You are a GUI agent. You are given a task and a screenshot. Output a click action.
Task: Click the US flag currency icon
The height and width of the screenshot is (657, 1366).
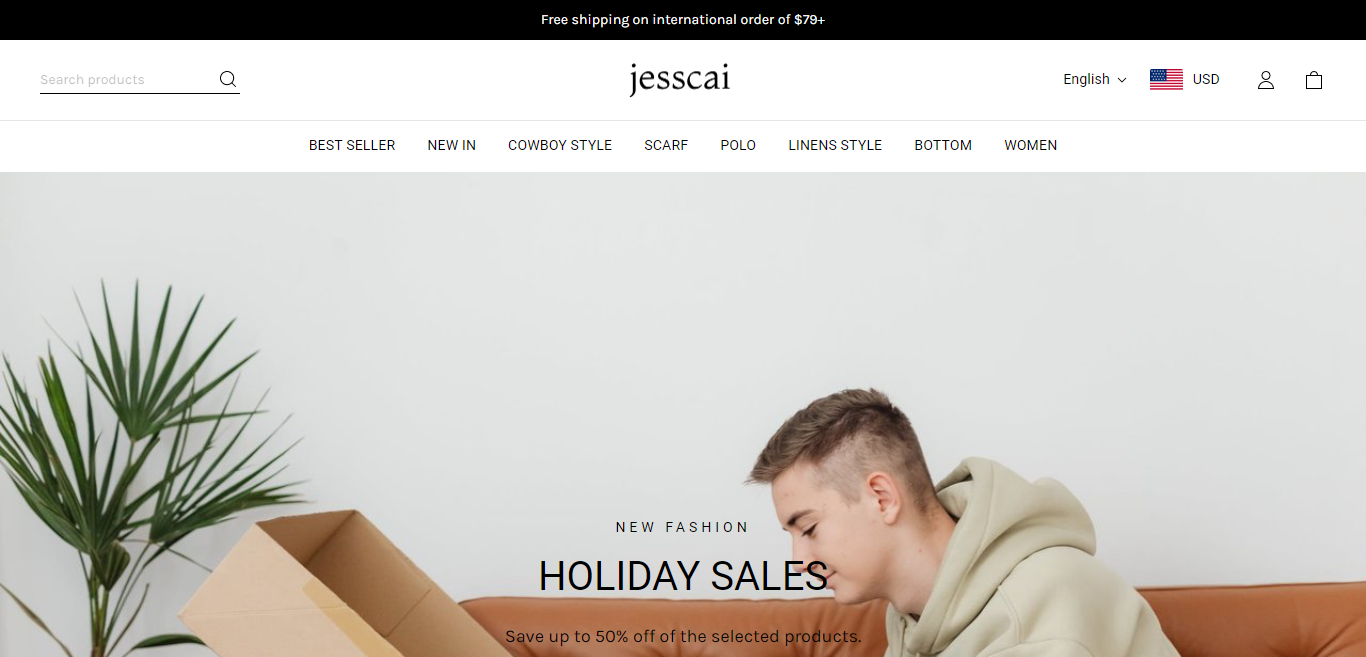tap(1166, 79)
